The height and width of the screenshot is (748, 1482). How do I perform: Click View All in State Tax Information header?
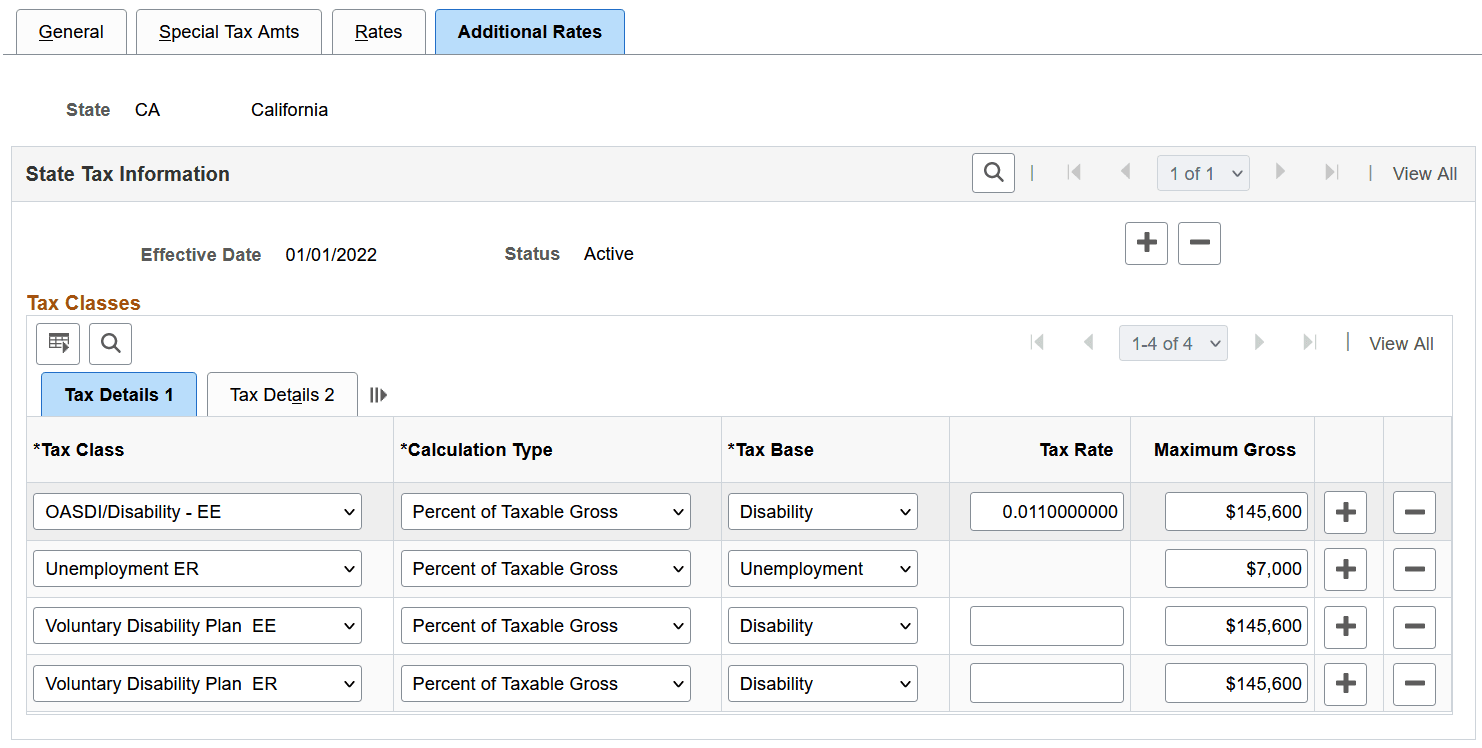pos(1424,173)
